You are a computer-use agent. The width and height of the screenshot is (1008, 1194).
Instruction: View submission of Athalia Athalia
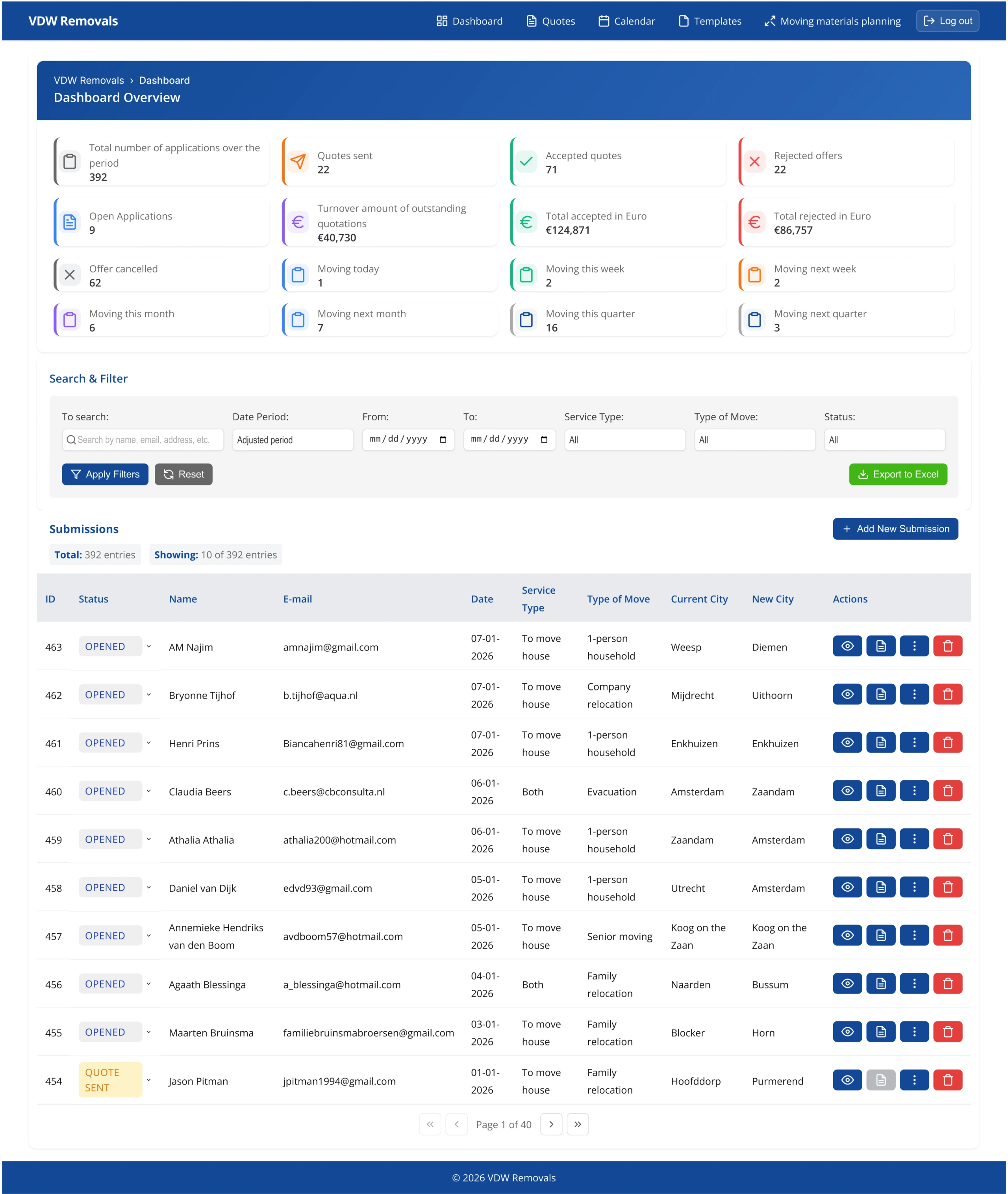[847, 839]
